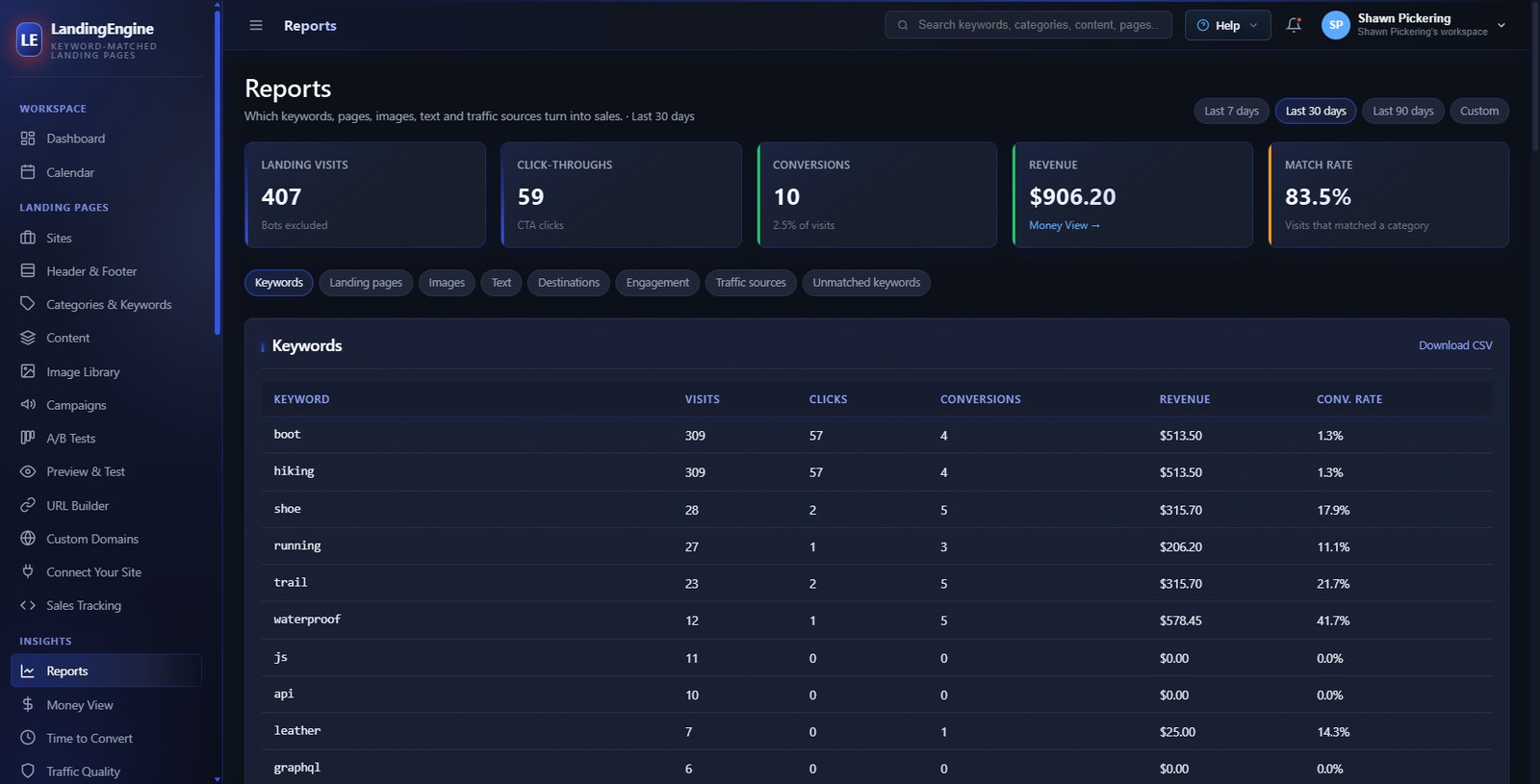Open the Help dropdown

click(1227, 25)
